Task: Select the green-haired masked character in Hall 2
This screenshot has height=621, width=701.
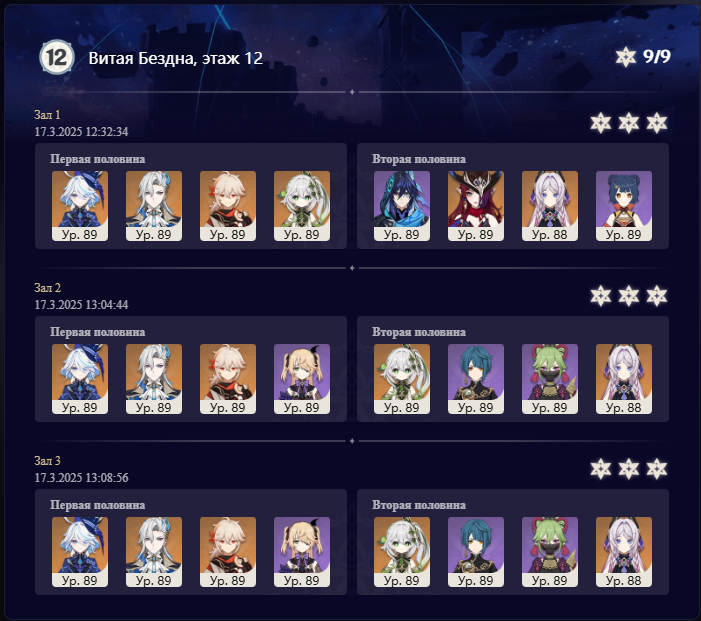Action: [549, 379]
